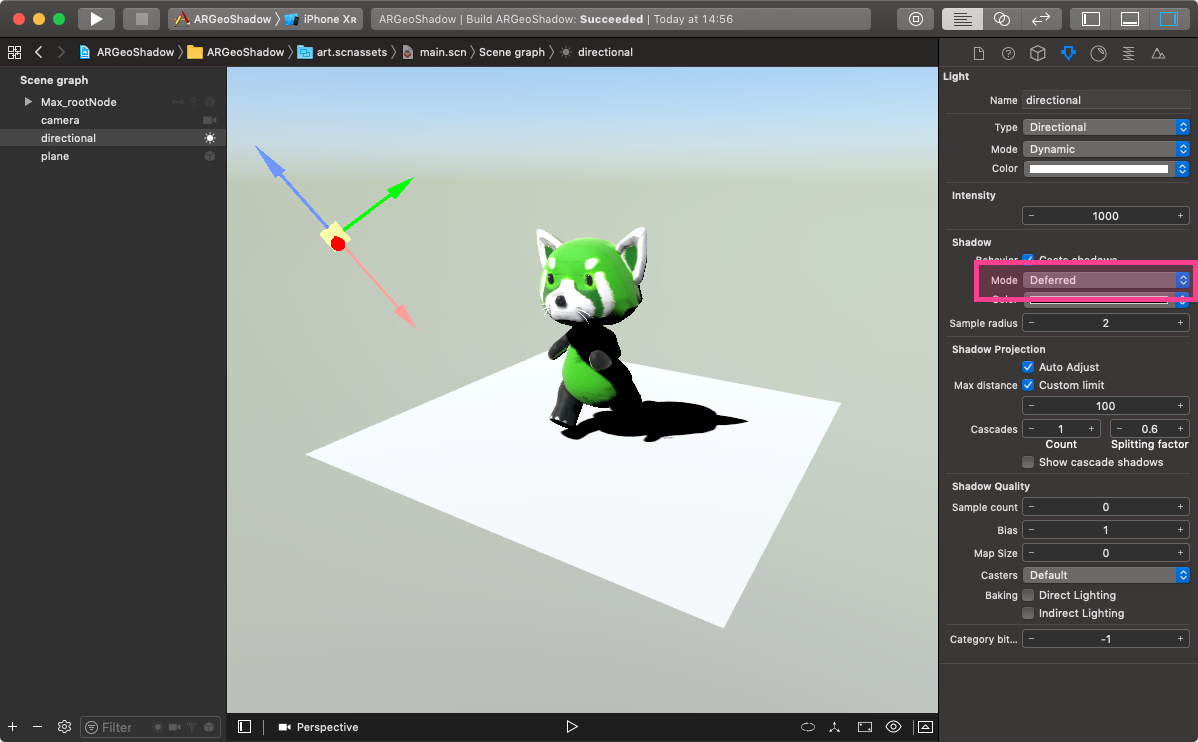The image size is (1198, 742).
Task: Open the light Color swatch
Action: 1099,169
